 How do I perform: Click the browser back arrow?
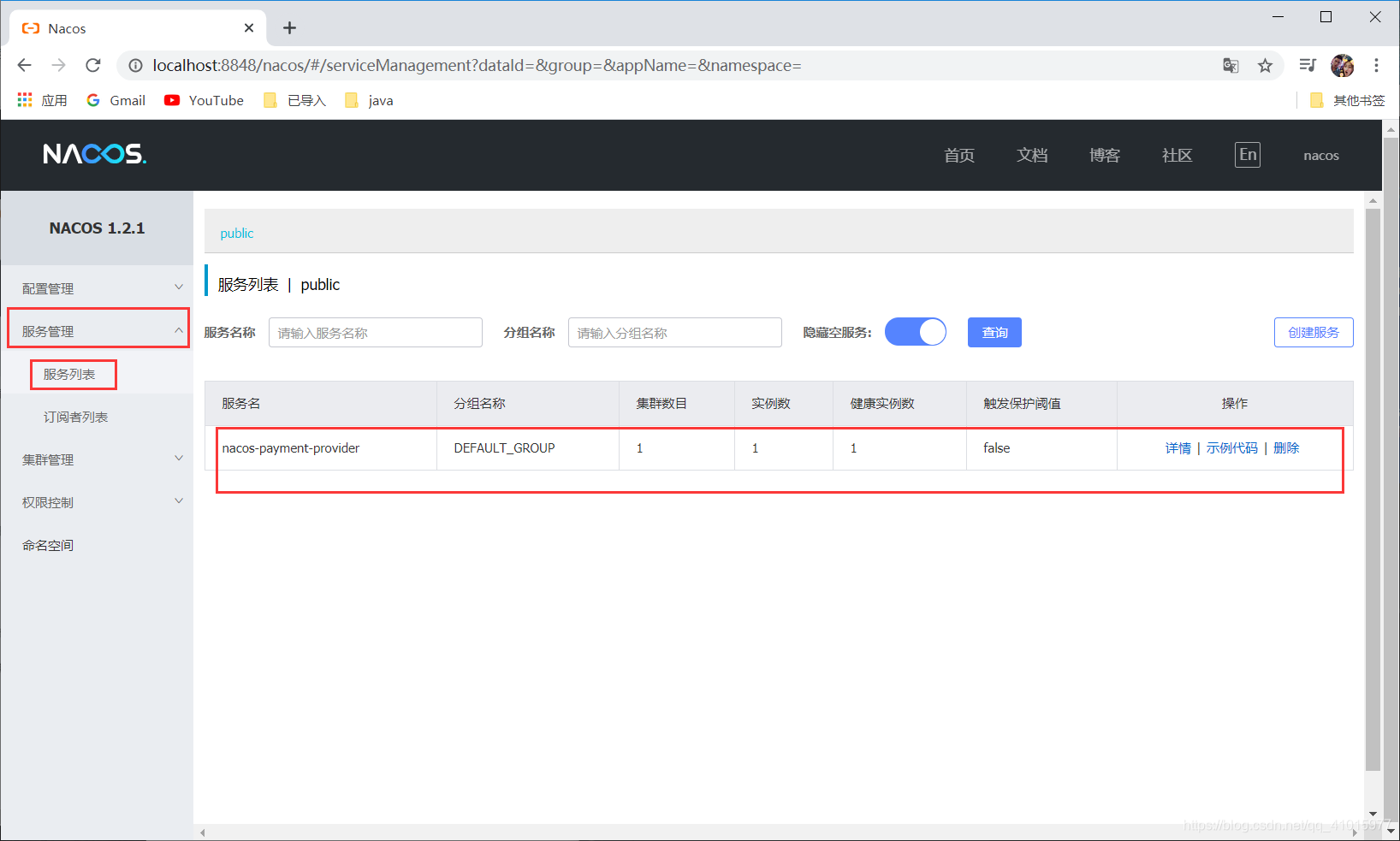25,65
